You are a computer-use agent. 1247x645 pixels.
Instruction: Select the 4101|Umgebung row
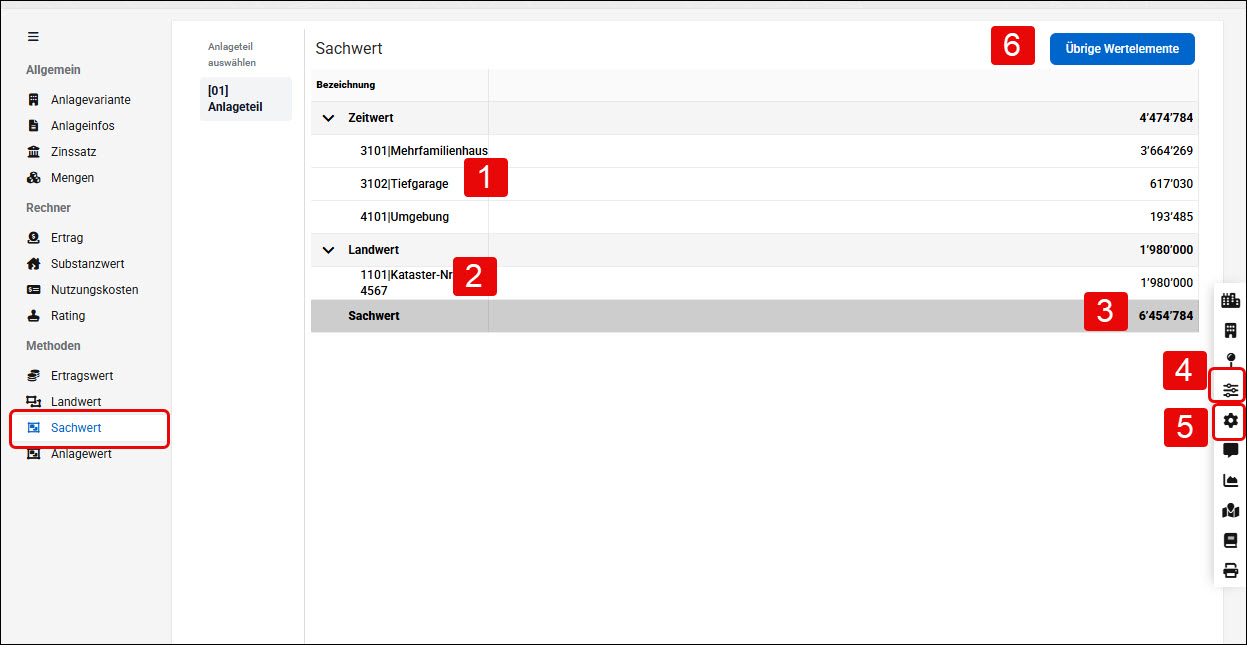(754, 217)
